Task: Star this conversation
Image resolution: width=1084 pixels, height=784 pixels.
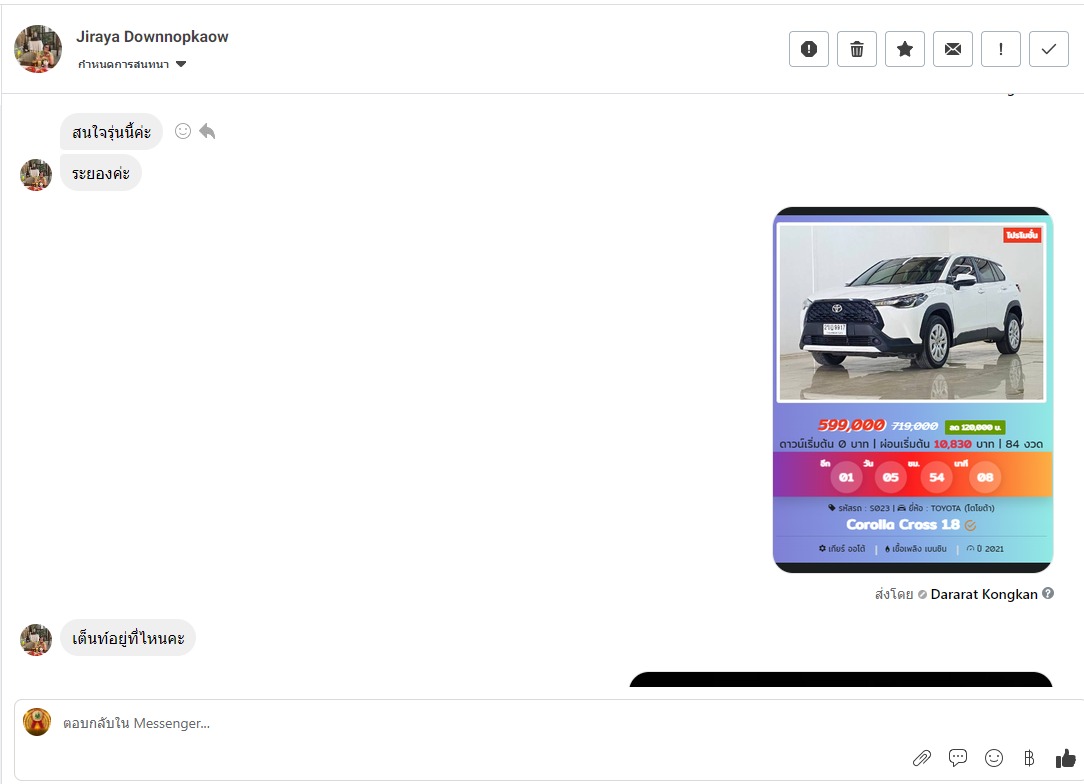Action: [904, 49]
